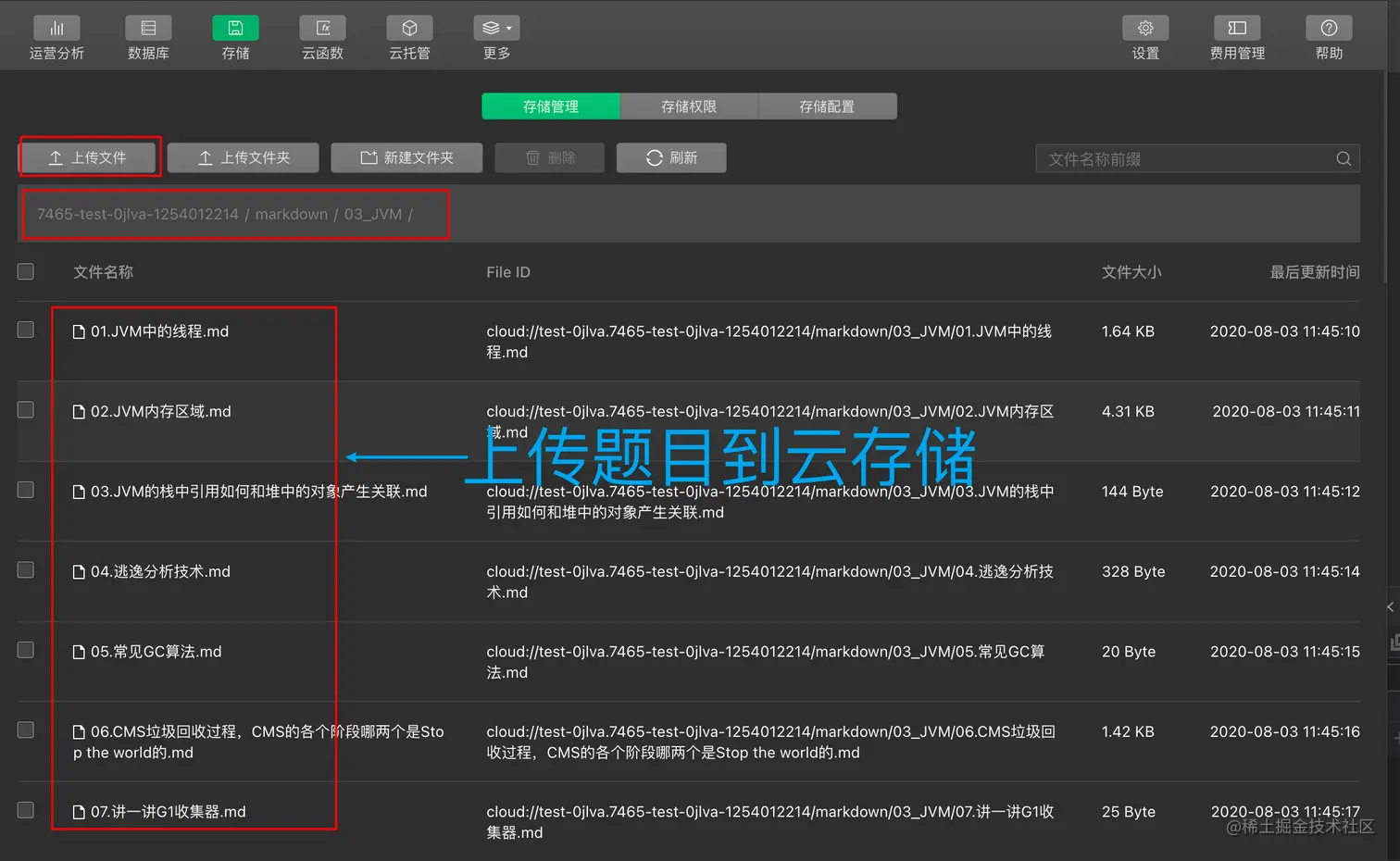Check the box for 01.JVM中的线程.md

26,330
